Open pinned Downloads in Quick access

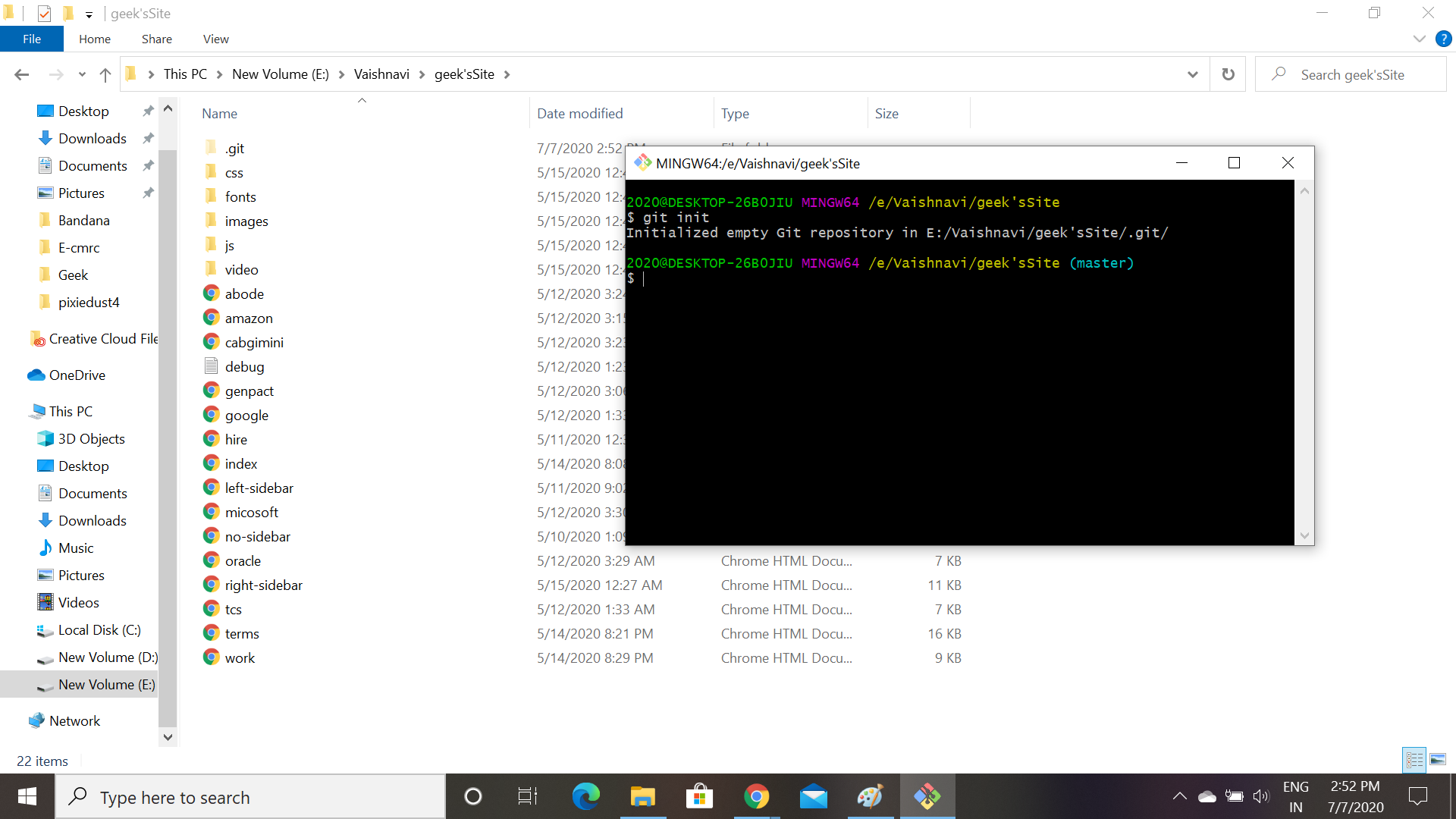(93, 139)
